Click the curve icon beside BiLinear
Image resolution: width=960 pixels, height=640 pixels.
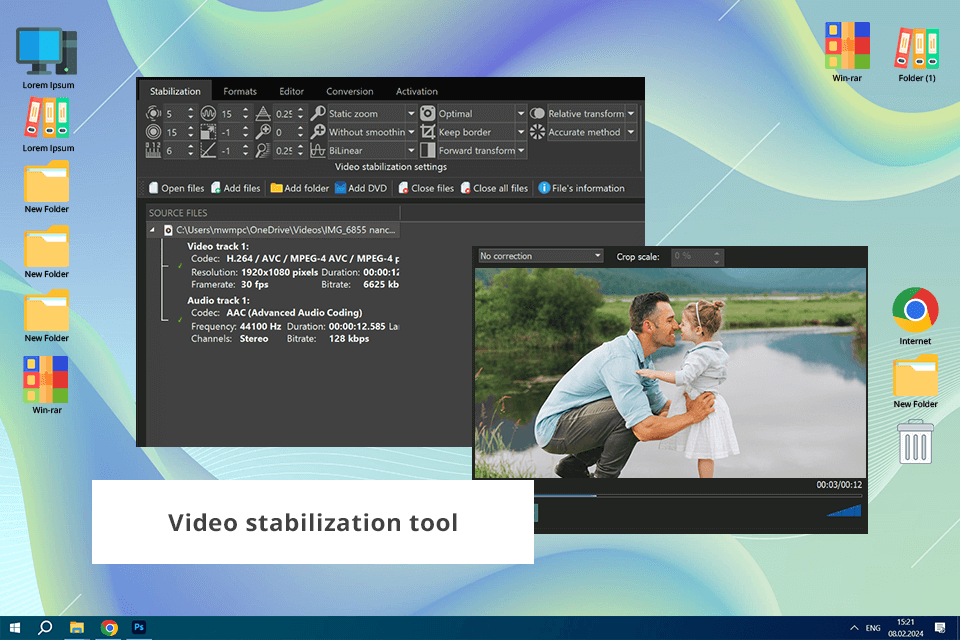point(318,150)
